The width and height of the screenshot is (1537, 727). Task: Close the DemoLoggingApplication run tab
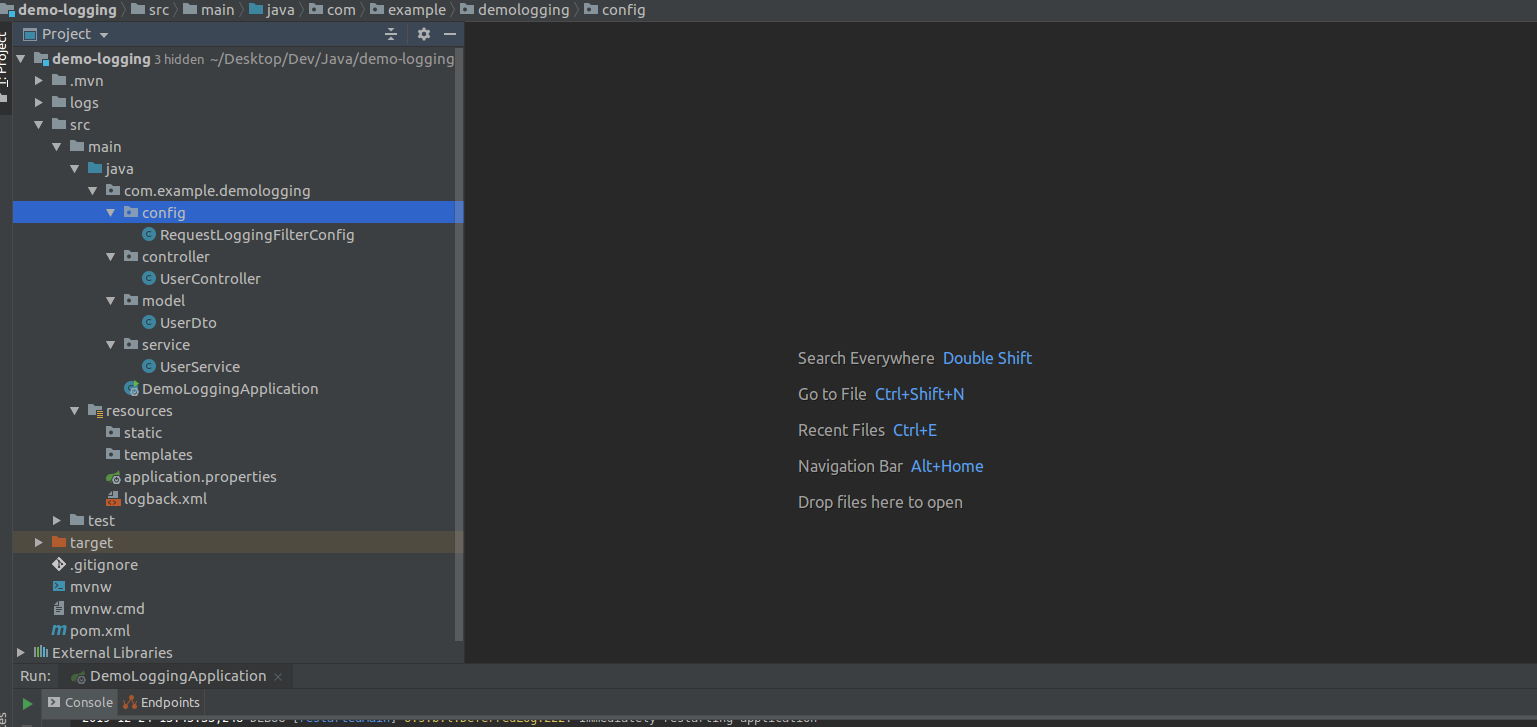(x=278, y=677)
